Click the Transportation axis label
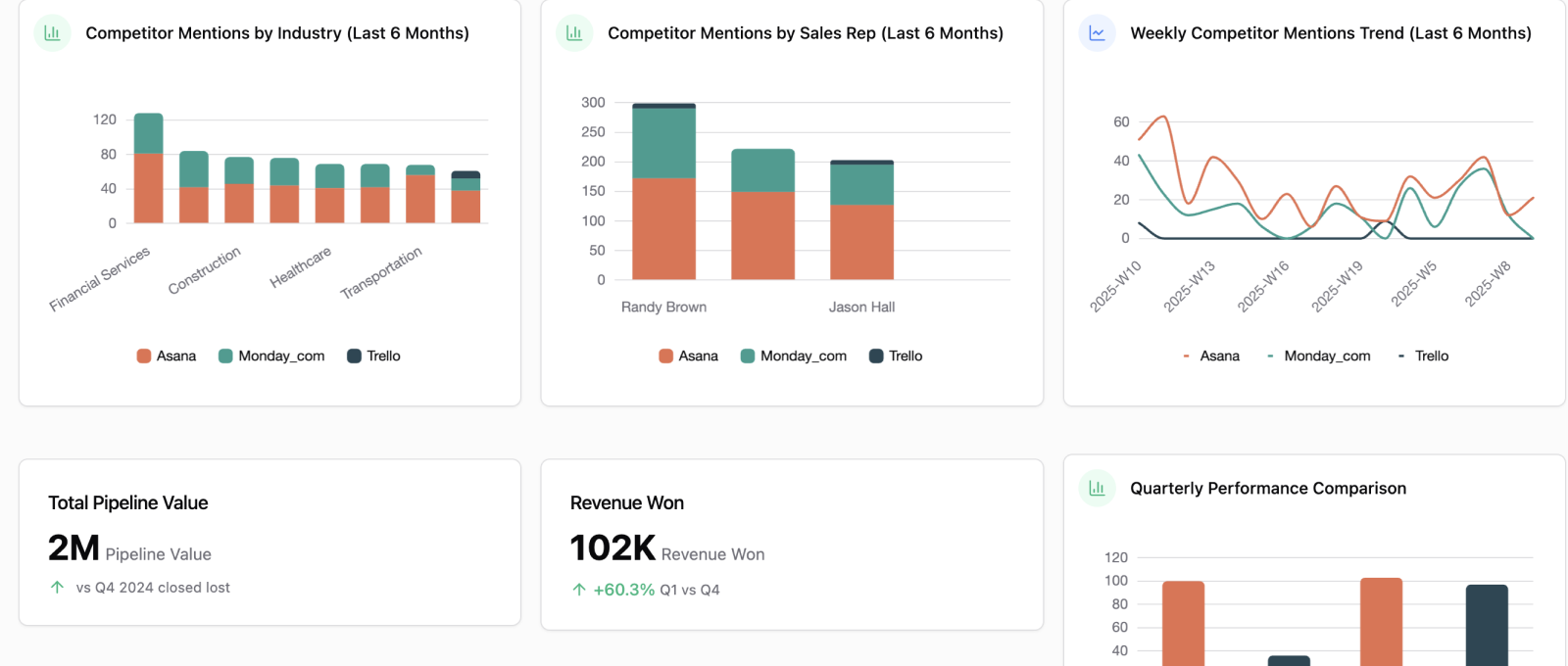The image size is (1568, 666). click(381, 272)
